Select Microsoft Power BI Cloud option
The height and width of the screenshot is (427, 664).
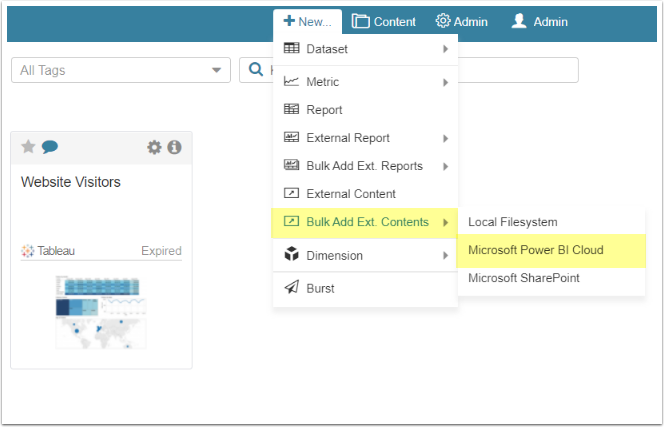tap(536, 250)
